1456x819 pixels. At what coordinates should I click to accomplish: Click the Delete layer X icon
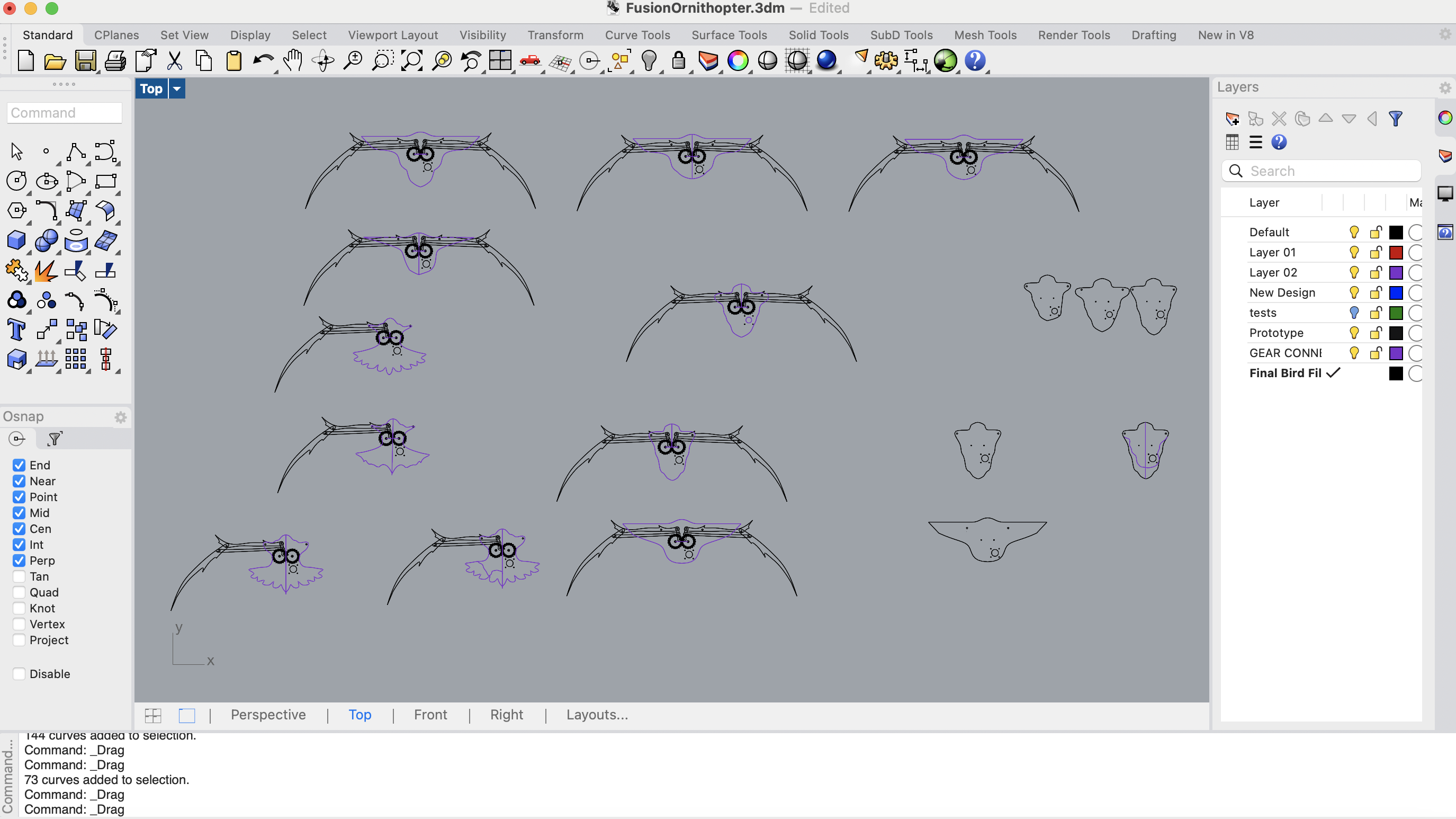tap(1279, 119)
